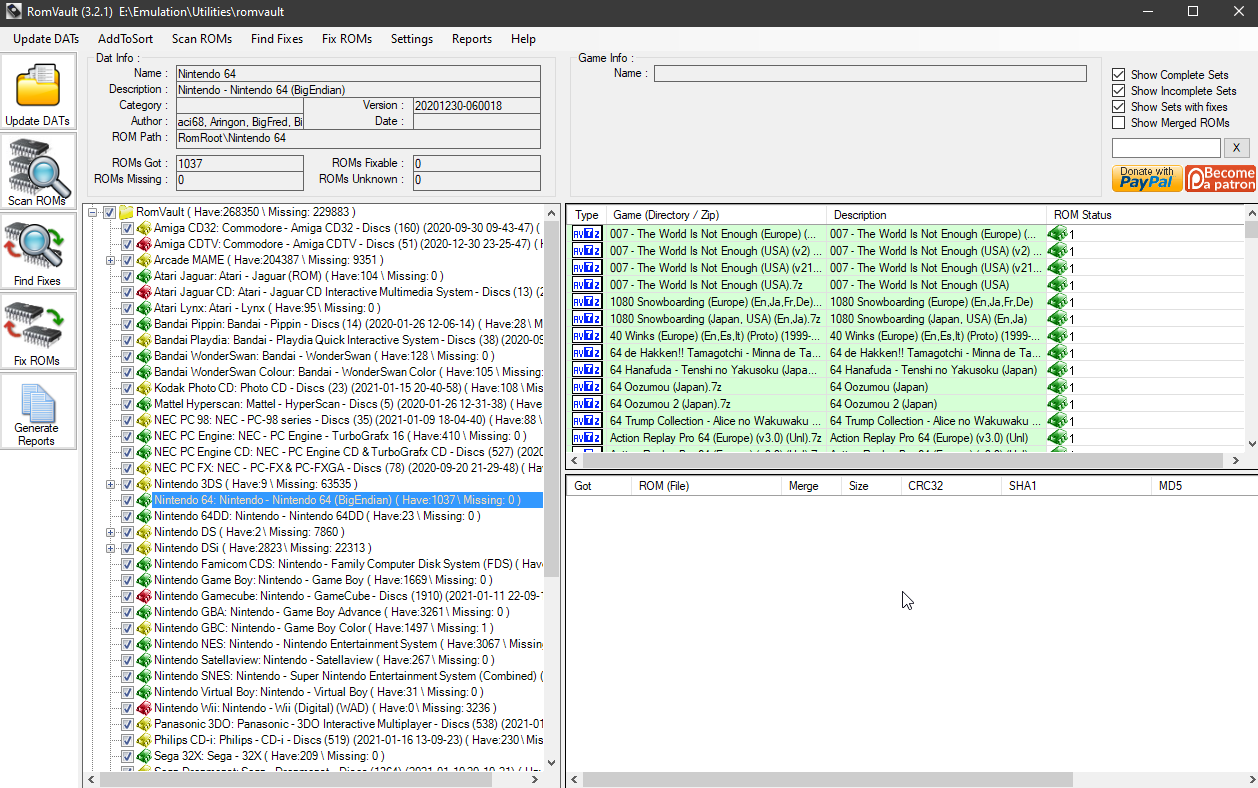Sort by the Description column header

(937, 215)
